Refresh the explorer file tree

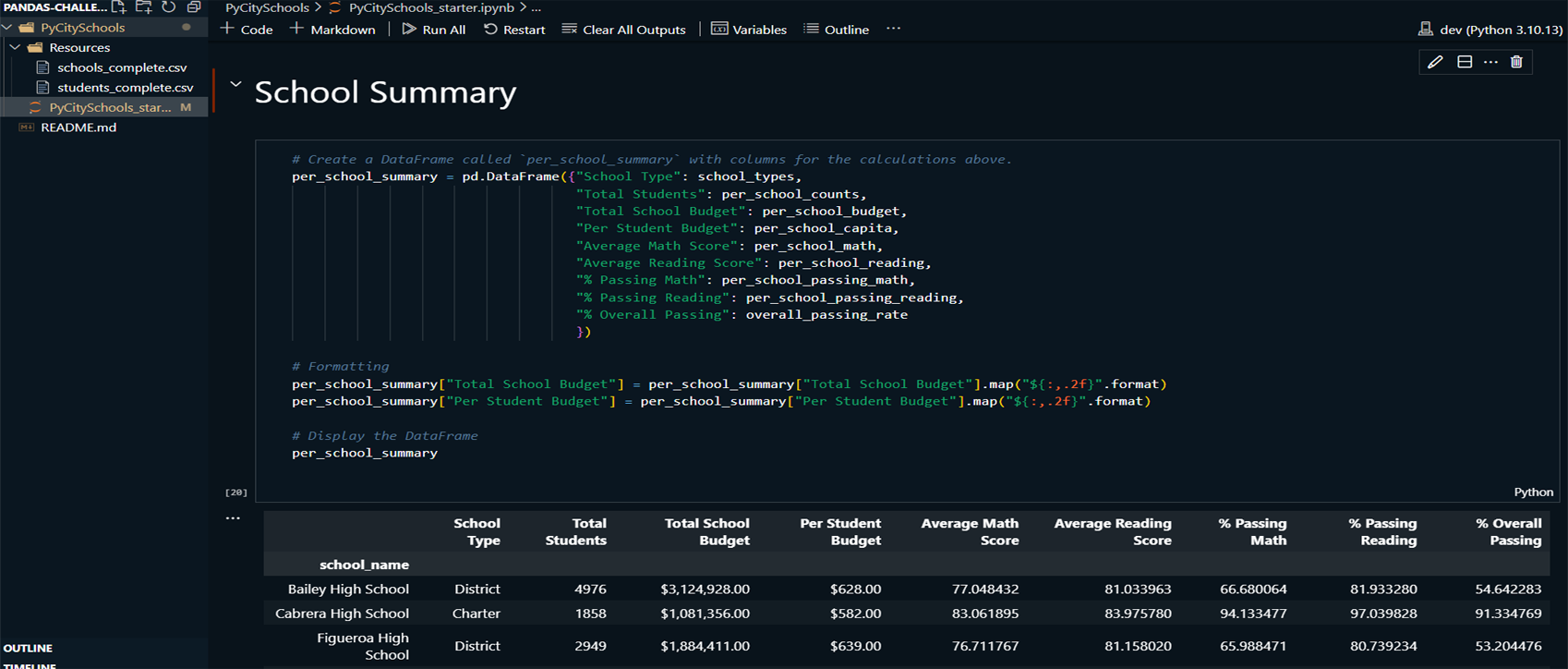click(x=169, y=7)
